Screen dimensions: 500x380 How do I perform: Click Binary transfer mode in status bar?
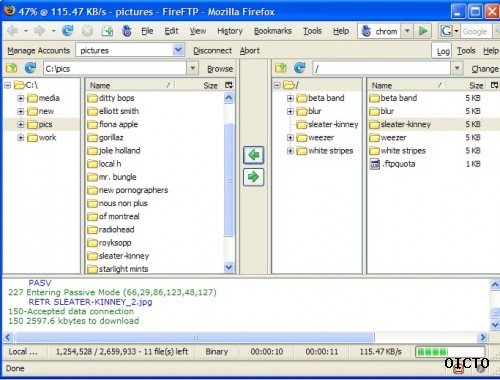pos(217,352)
